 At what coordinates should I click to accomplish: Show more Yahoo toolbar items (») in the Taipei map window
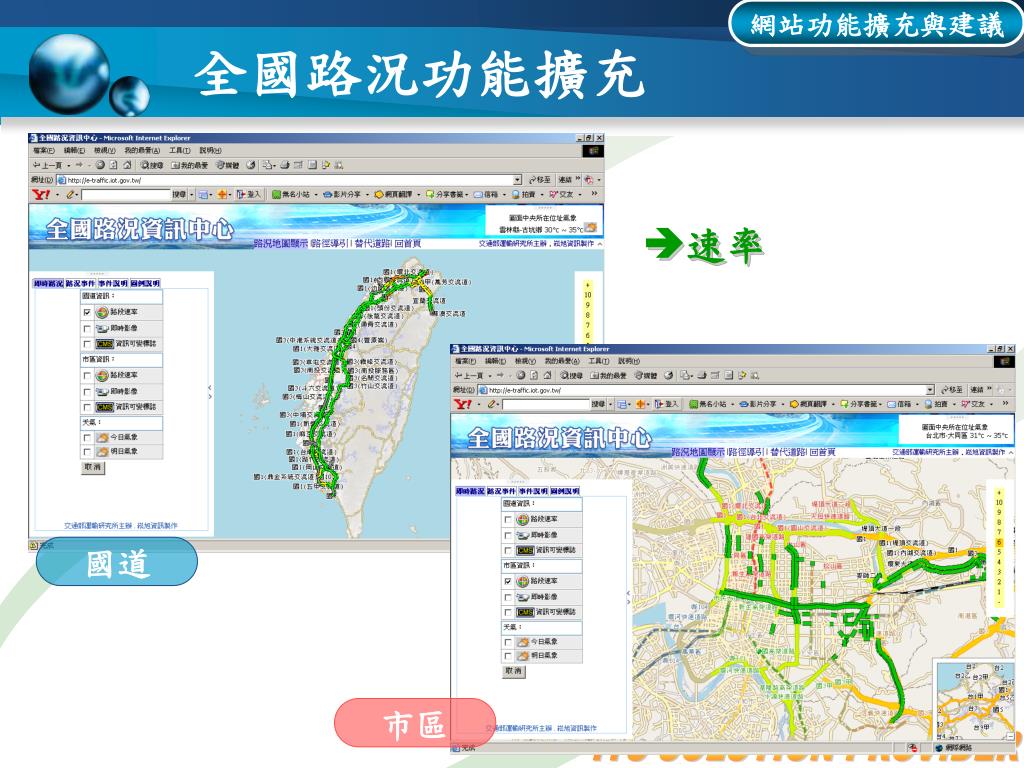(1006, 404)
